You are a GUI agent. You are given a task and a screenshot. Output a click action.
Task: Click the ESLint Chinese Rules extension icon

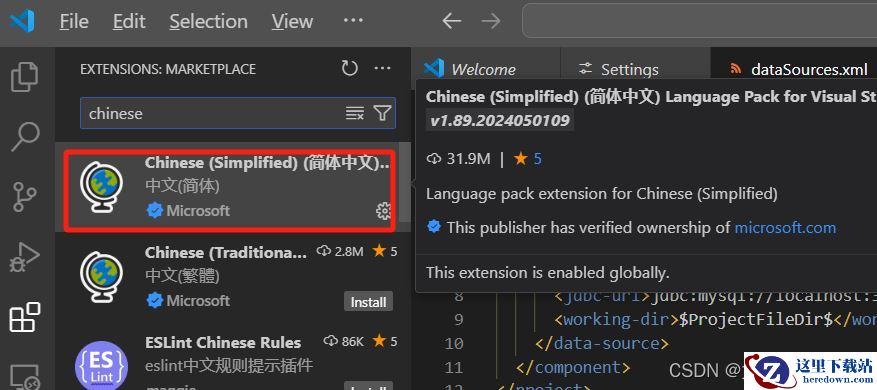click(101, 366)
